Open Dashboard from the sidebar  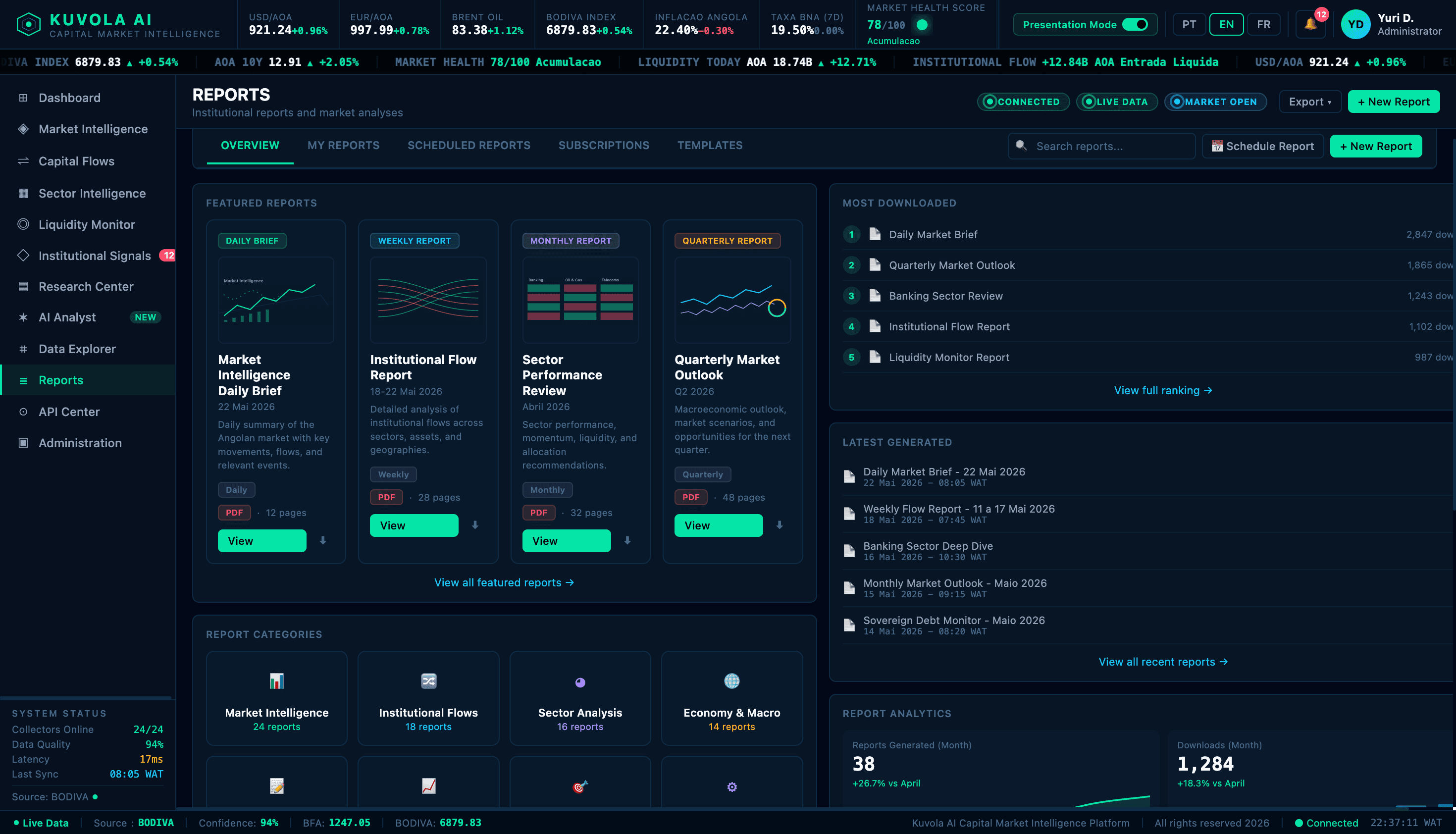(x=88, y=98)
